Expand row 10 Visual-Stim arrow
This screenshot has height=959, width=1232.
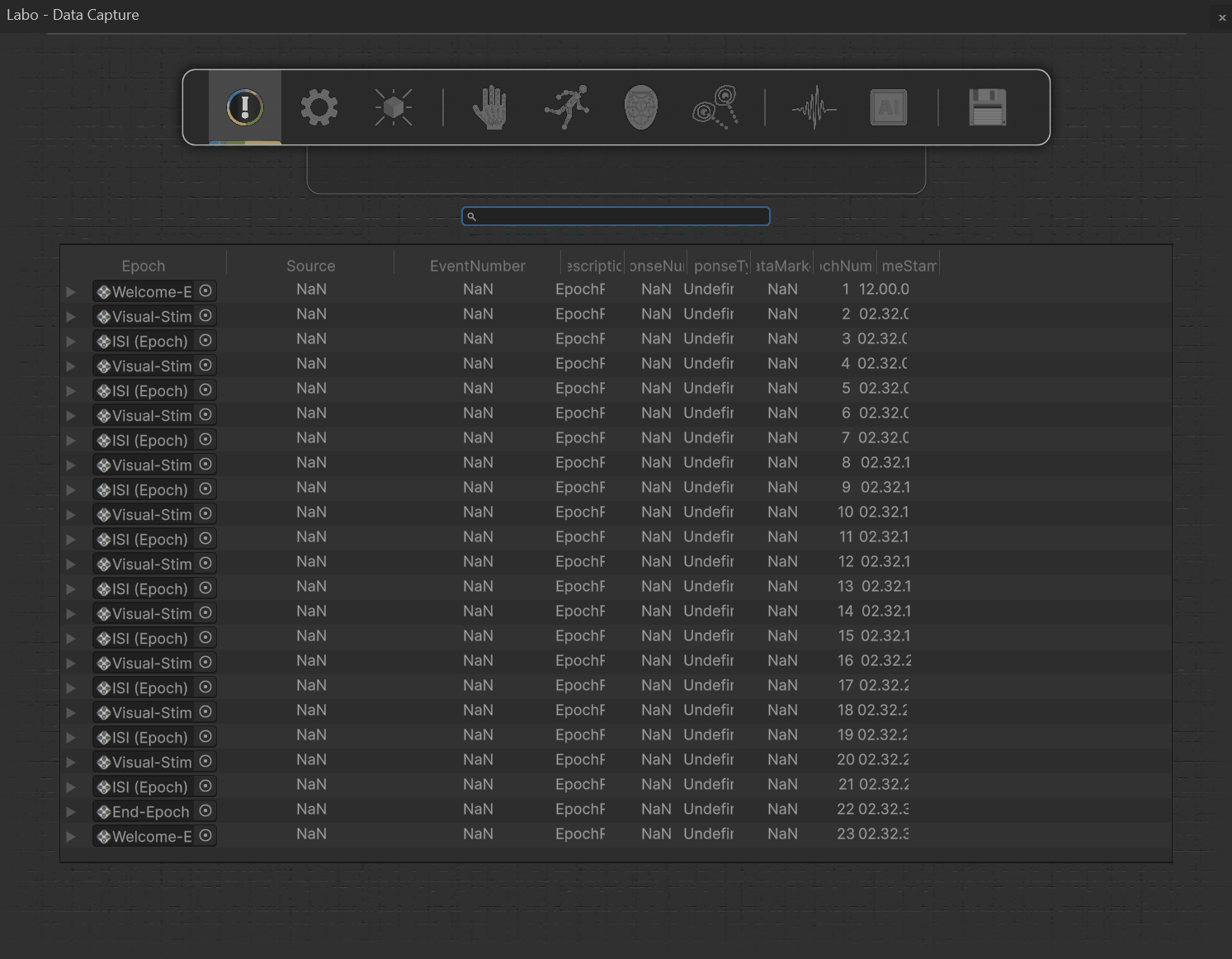(71, 514)
